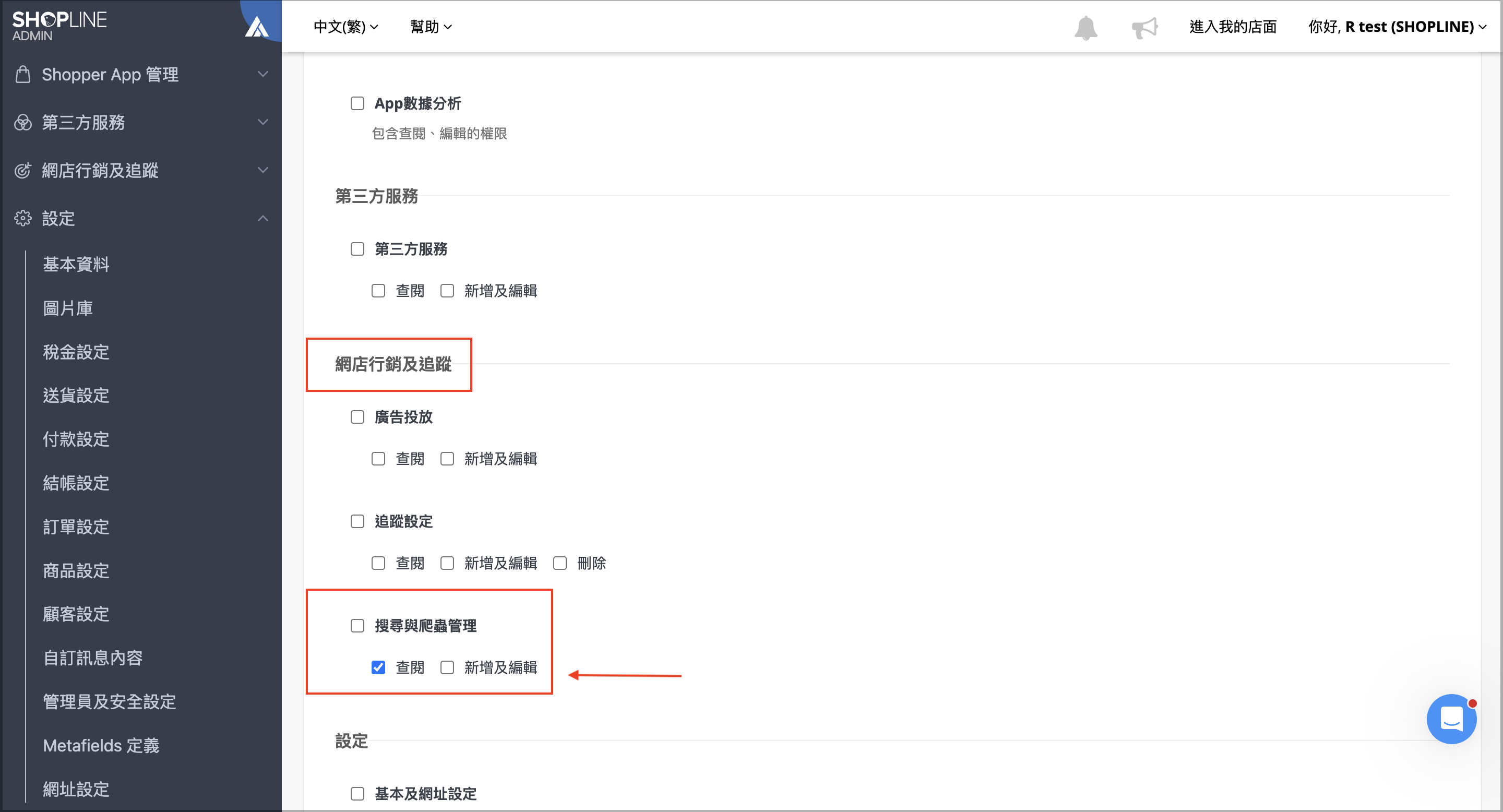Open the blue chat support bubble

tap(1452, 719)
